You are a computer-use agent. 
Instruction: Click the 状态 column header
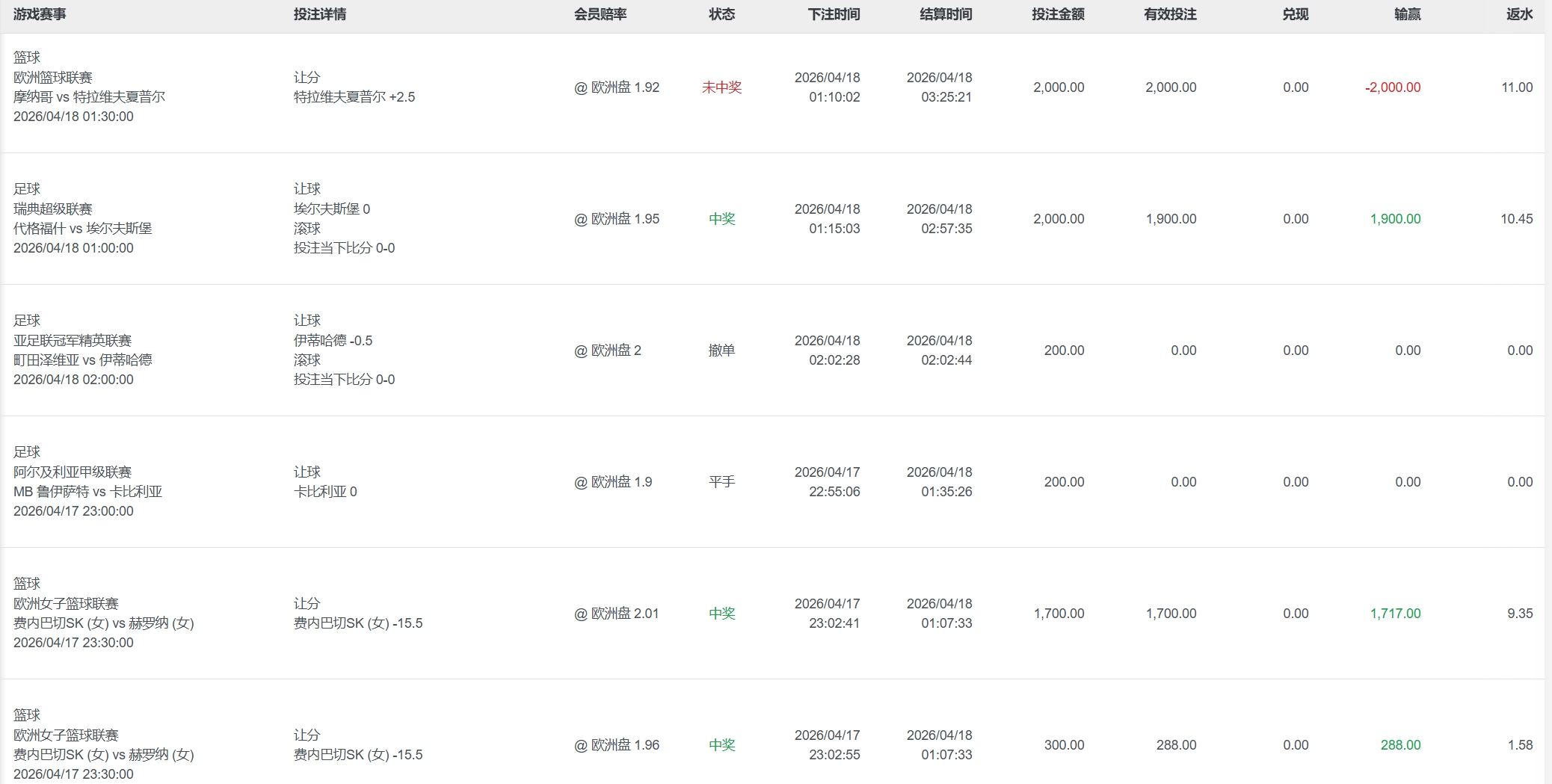coord(721,14)
